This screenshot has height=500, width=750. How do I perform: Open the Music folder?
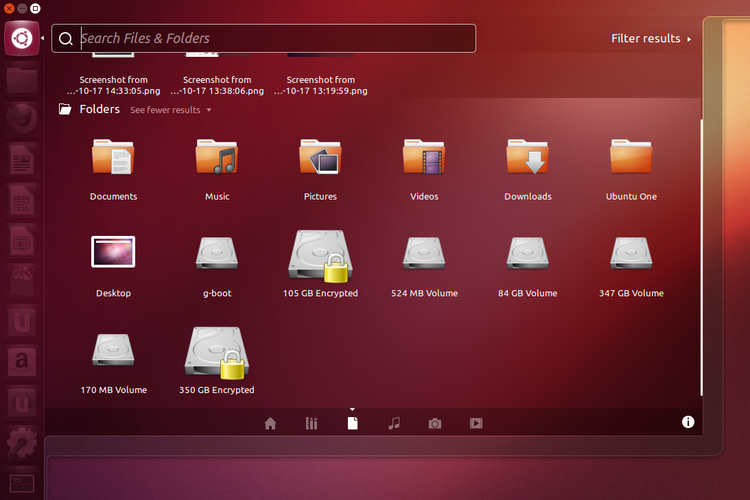pos(217,158)
